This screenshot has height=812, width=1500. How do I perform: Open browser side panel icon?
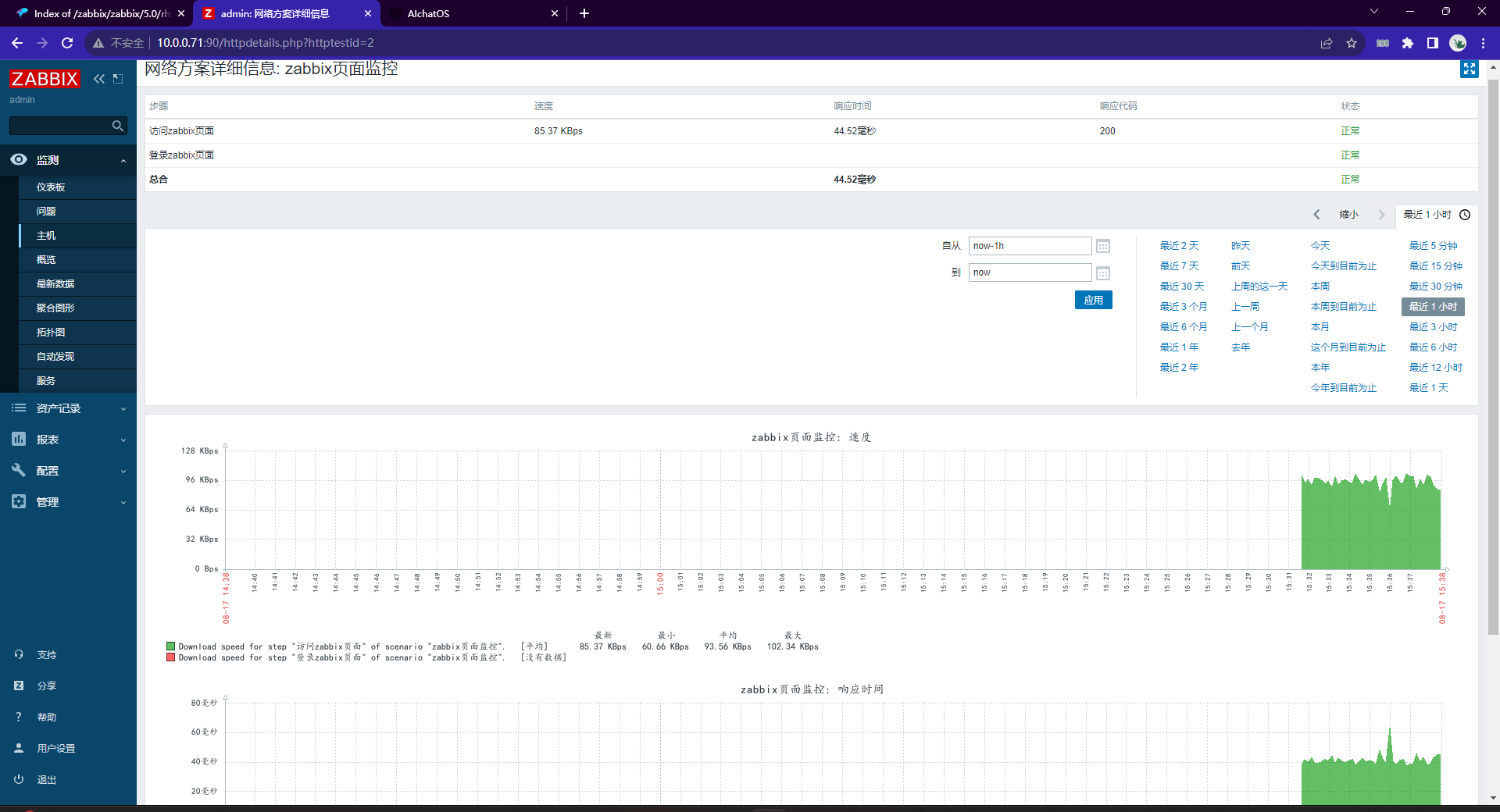1433,43
